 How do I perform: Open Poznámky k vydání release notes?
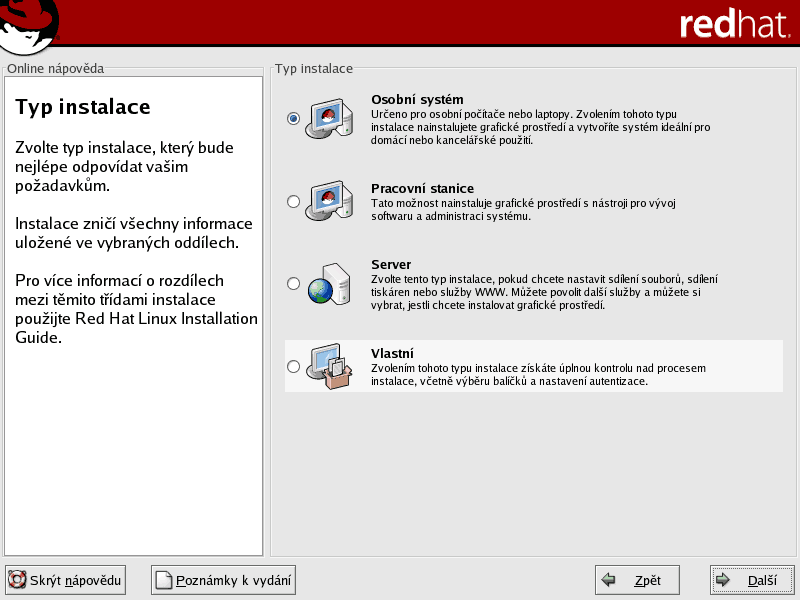click(223, 580)
